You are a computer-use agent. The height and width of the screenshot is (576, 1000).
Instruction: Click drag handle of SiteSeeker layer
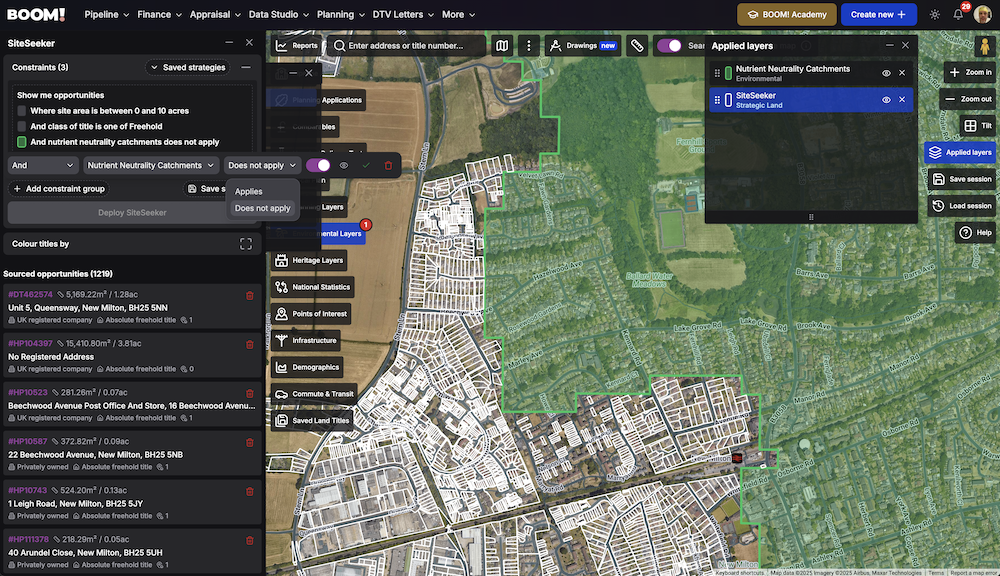tap(717, 100)
